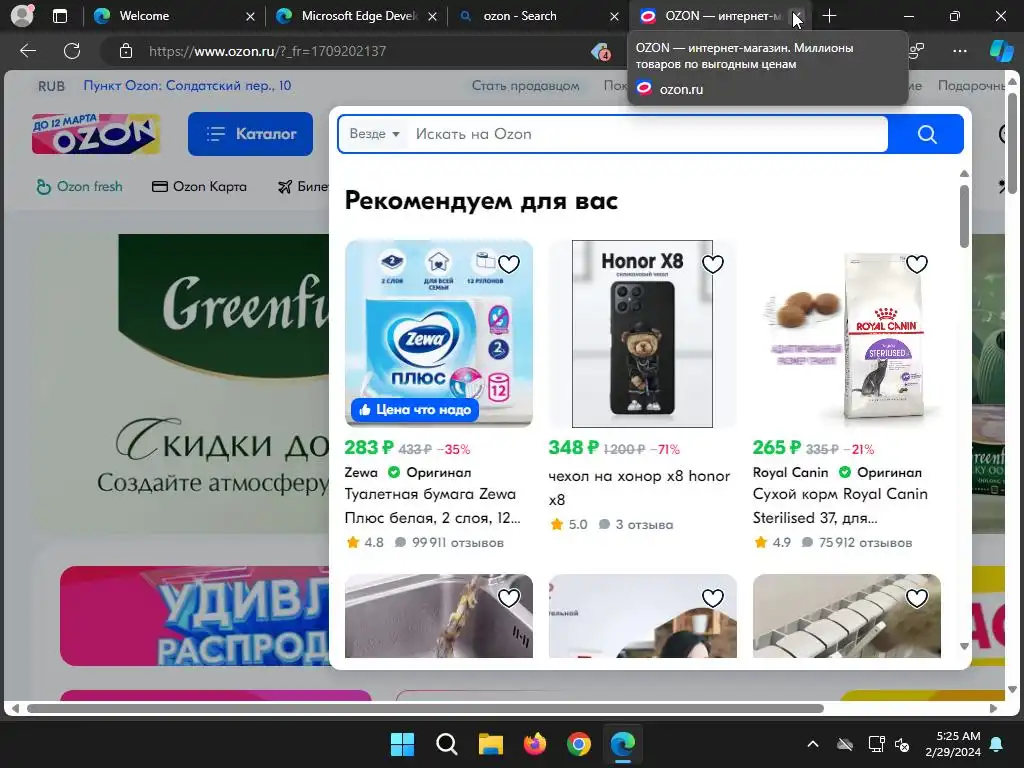The image size is (1024, 768).
Task: Click the page horizontal scrollbar
Action: coord(425,708)
